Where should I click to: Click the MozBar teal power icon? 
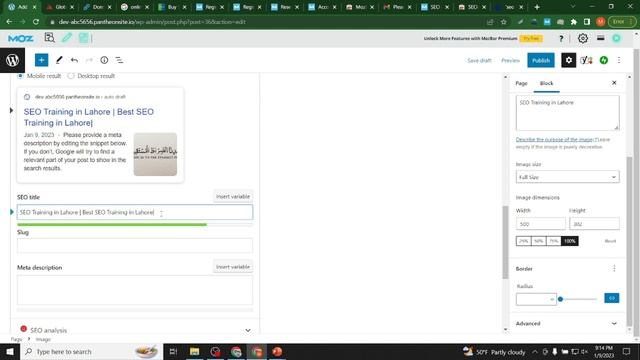[x=616, y=38]
